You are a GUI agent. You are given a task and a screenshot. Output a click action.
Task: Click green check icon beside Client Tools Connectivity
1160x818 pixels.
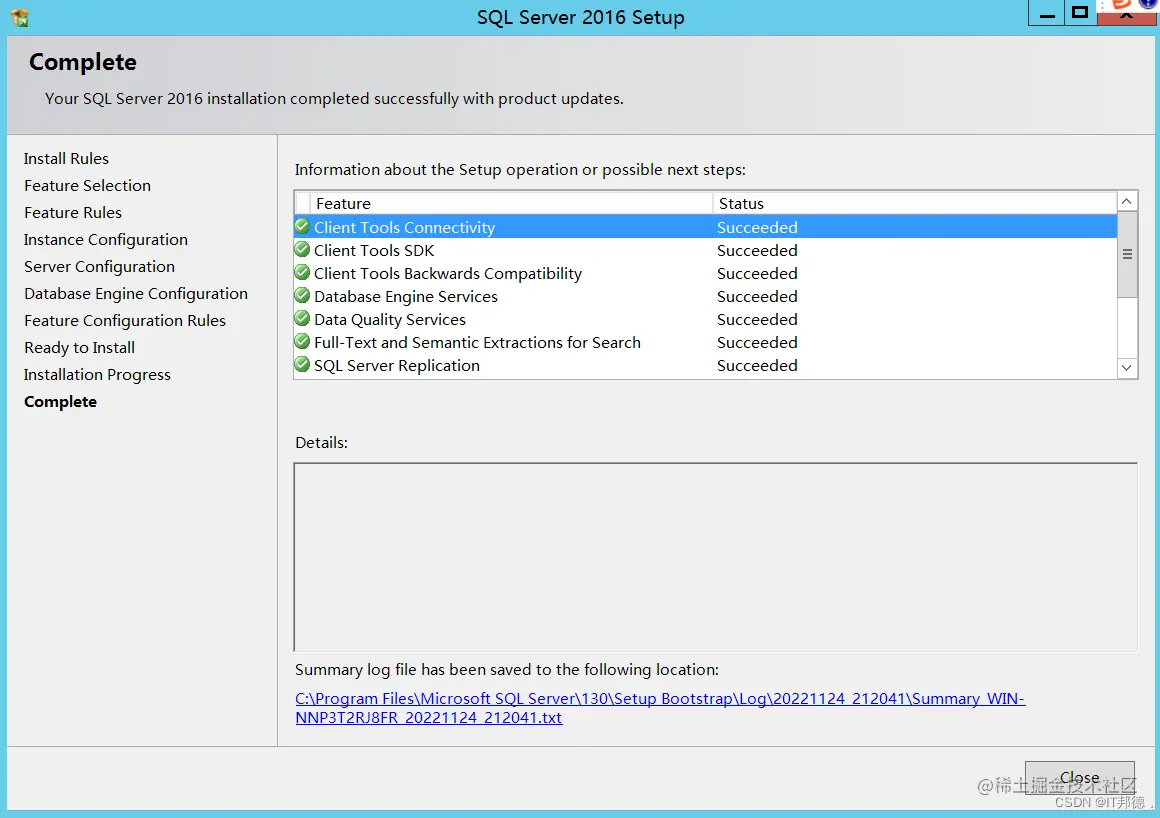(302, 226)
